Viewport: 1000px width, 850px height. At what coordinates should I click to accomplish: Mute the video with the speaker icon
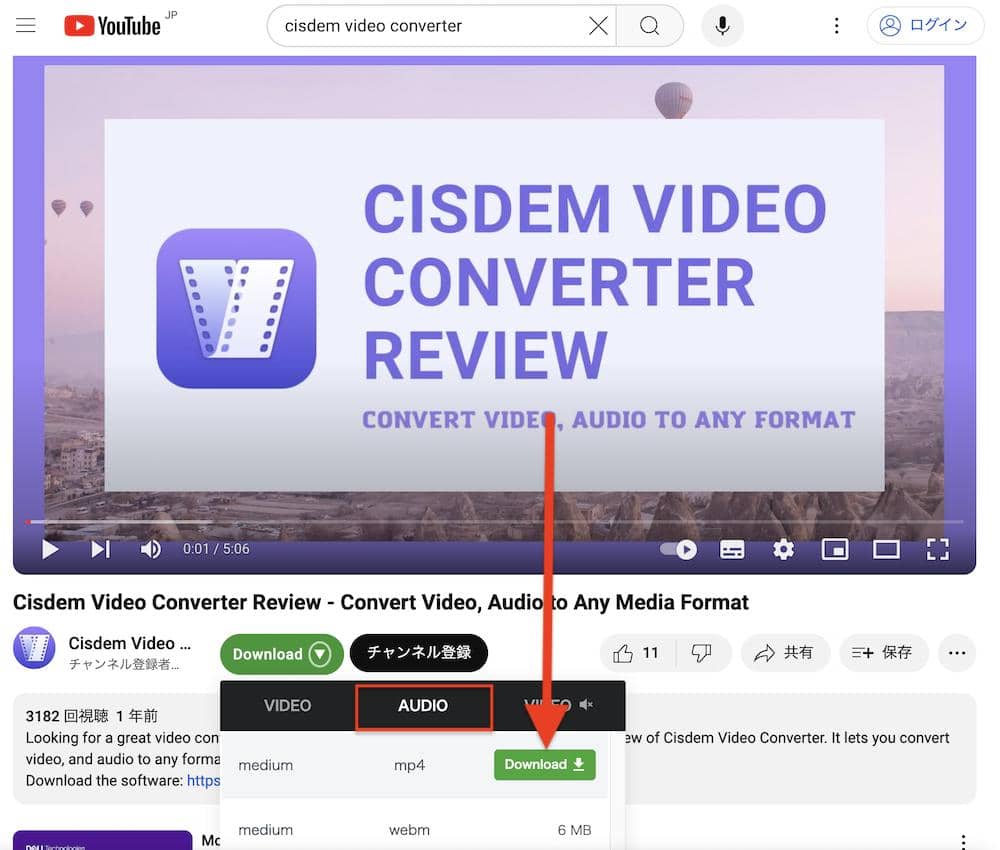(151, 549)
